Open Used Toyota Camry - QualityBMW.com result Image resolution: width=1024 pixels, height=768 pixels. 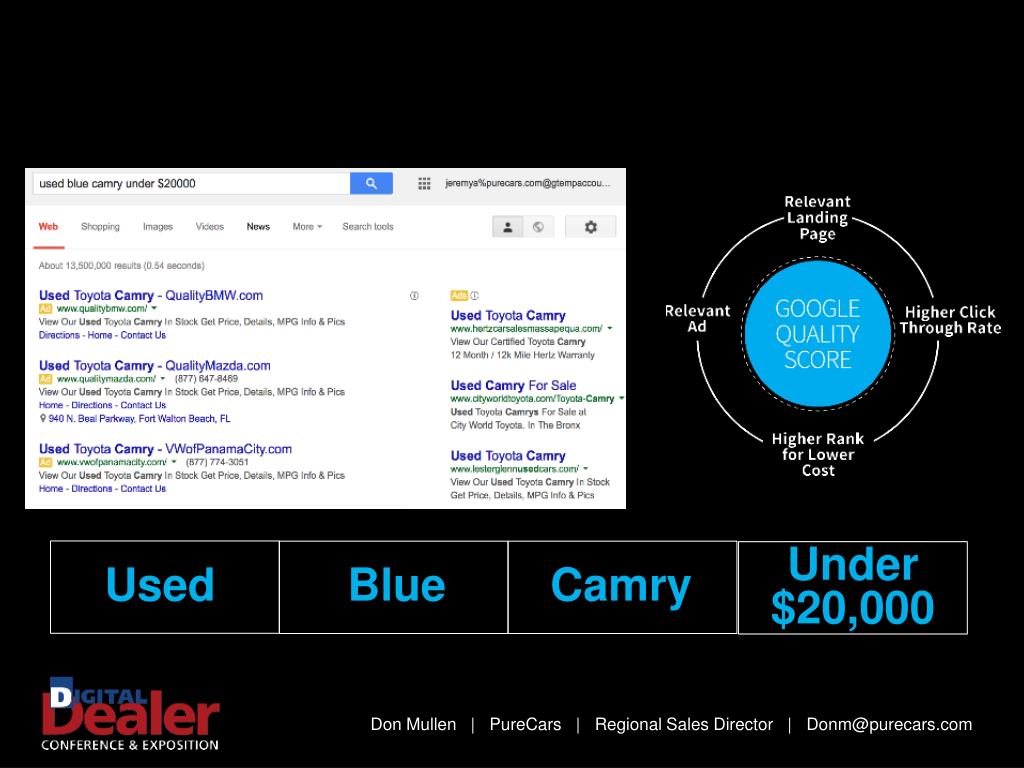151,295
